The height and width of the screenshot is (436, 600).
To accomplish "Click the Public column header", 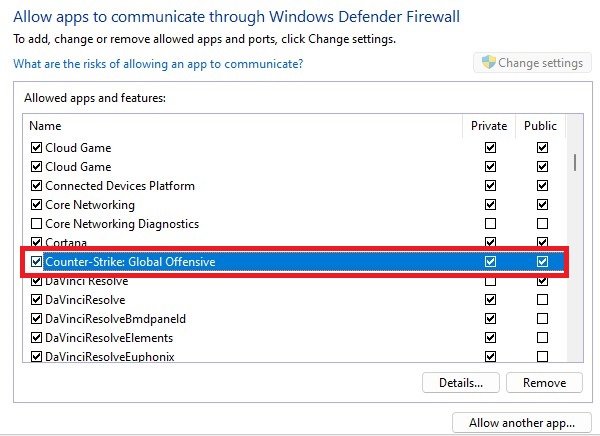I will click(542, 126).
